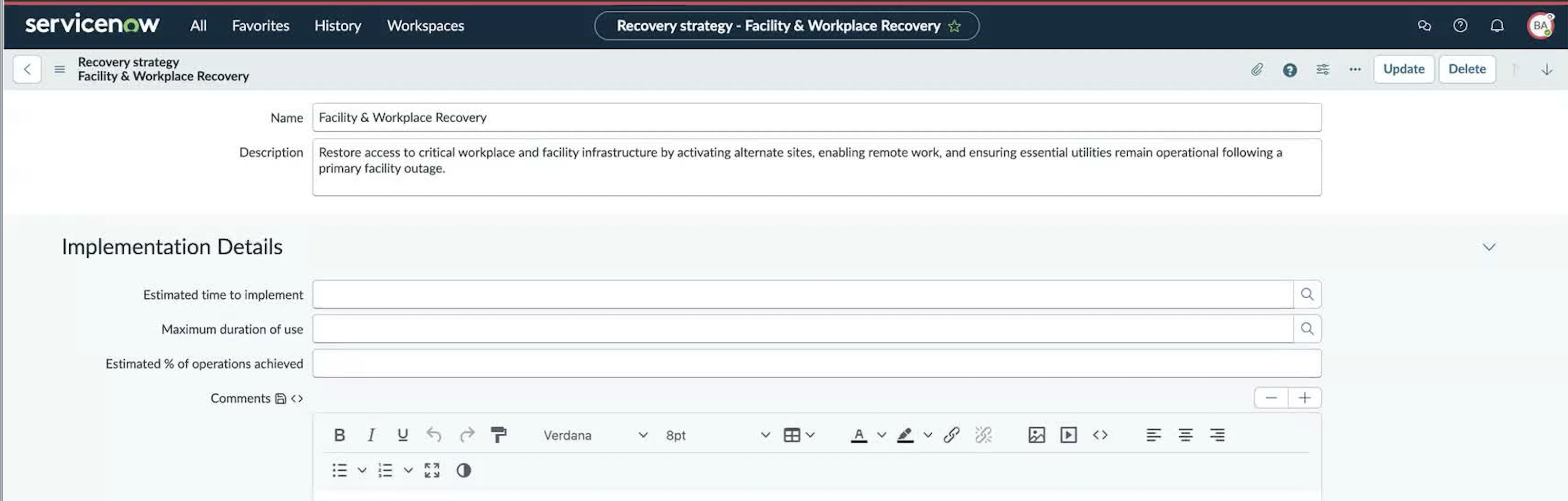Click save icon beside Comments label
1568x501 pixels.
click(281, 399)
